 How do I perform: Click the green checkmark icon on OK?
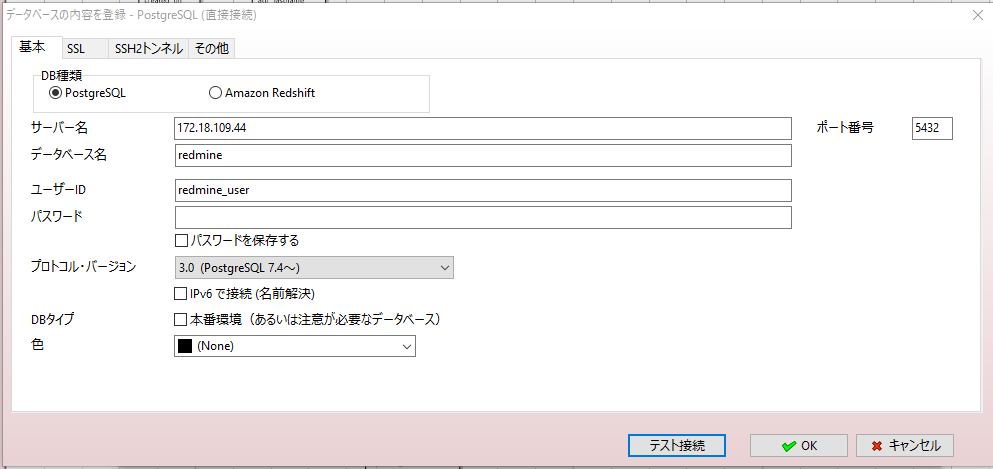tap(788, 446)
